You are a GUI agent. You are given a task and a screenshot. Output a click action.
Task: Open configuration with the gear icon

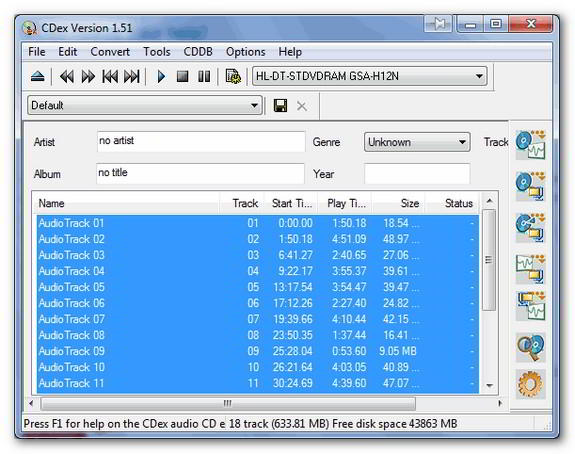click(530, 384)
